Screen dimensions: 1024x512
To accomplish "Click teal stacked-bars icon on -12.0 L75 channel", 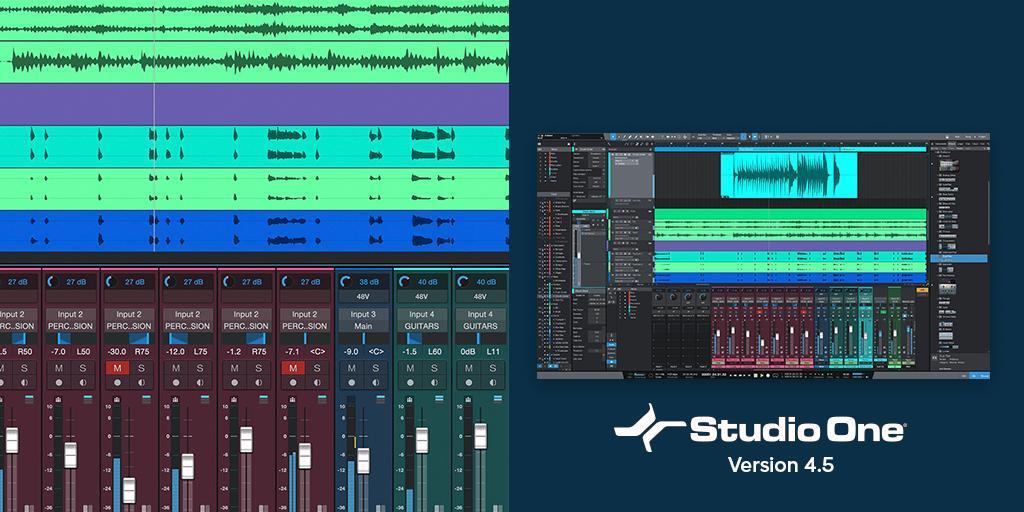I will [x=204, y=398].
